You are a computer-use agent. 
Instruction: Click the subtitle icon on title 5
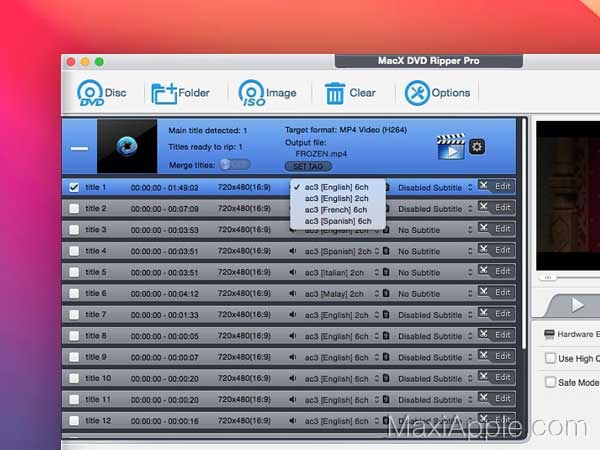point(386,272)
